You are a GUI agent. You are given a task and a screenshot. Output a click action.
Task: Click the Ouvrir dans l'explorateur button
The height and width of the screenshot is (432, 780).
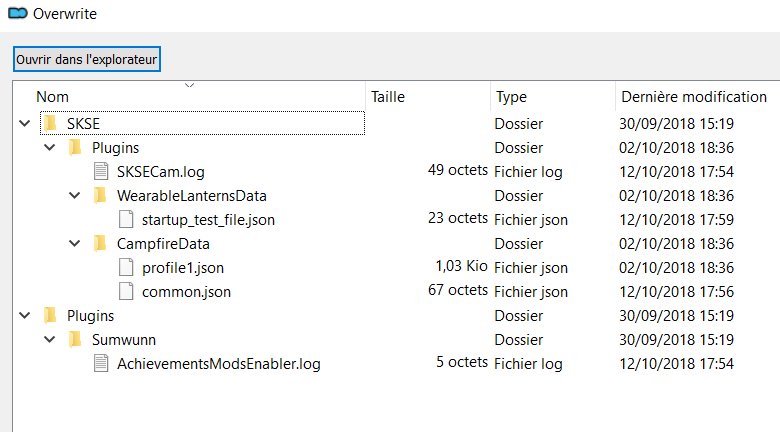tap(87, 60)
